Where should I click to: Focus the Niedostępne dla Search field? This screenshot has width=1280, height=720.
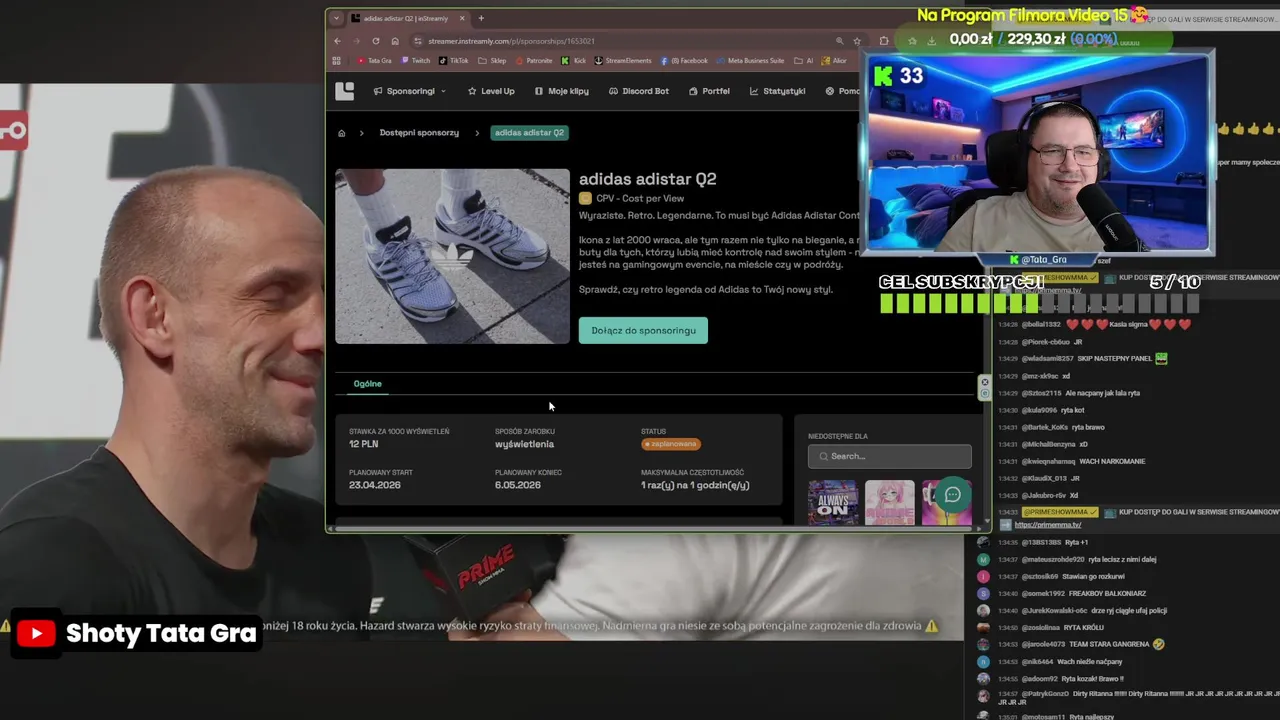pos(890,456)
